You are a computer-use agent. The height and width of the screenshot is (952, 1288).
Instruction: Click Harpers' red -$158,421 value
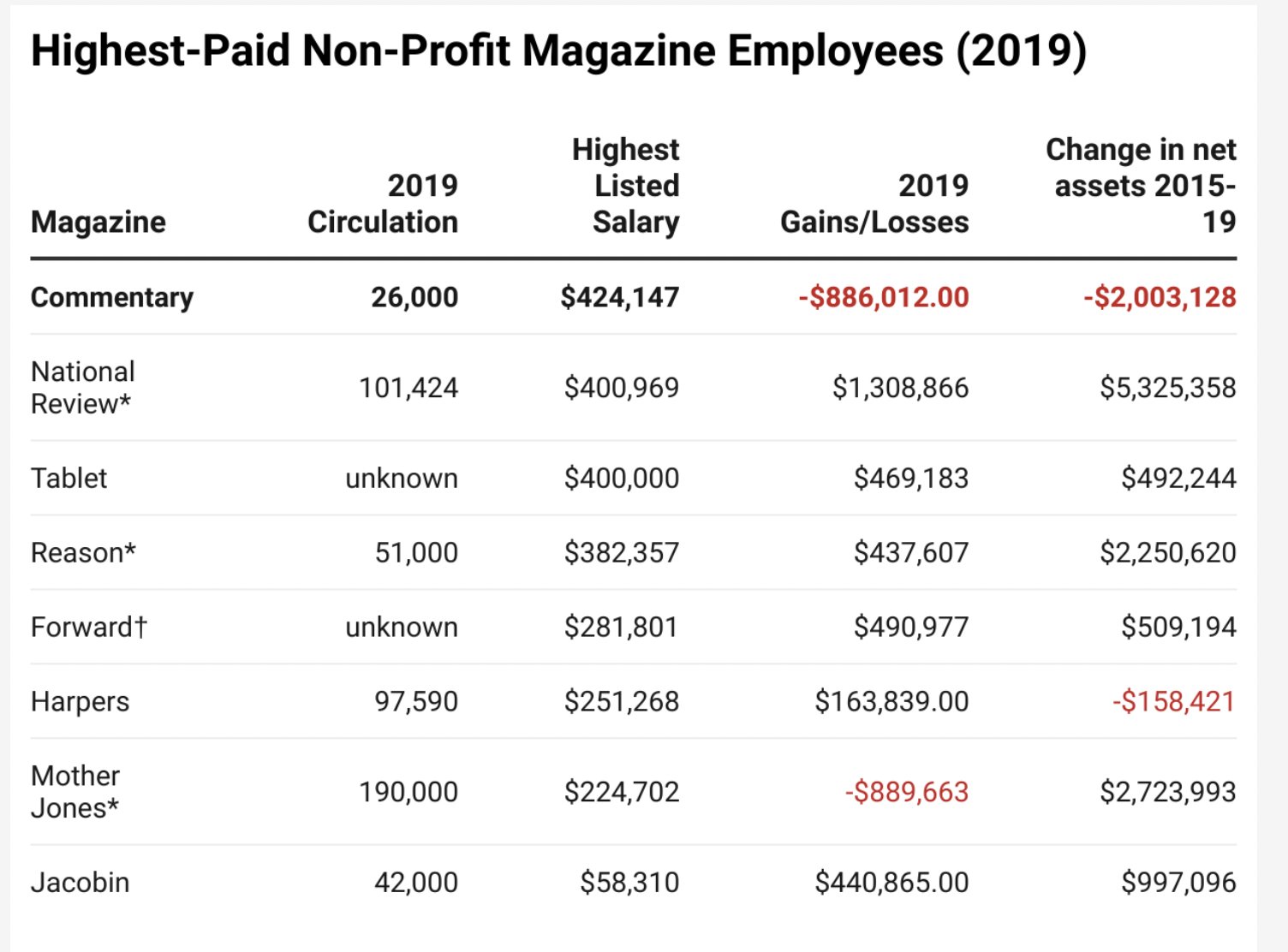[x=1174, y=701]
